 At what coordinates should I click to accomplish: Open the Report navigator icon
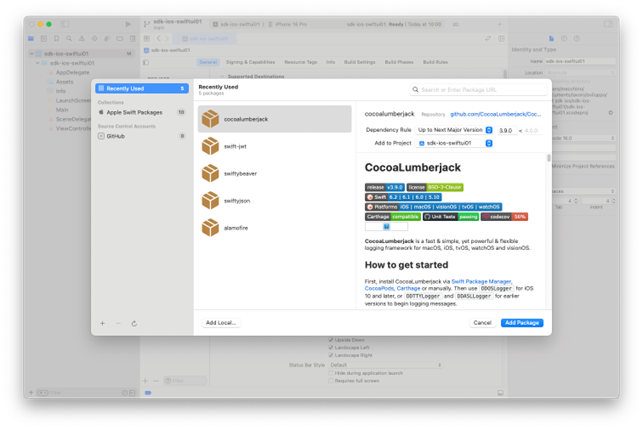132,39
